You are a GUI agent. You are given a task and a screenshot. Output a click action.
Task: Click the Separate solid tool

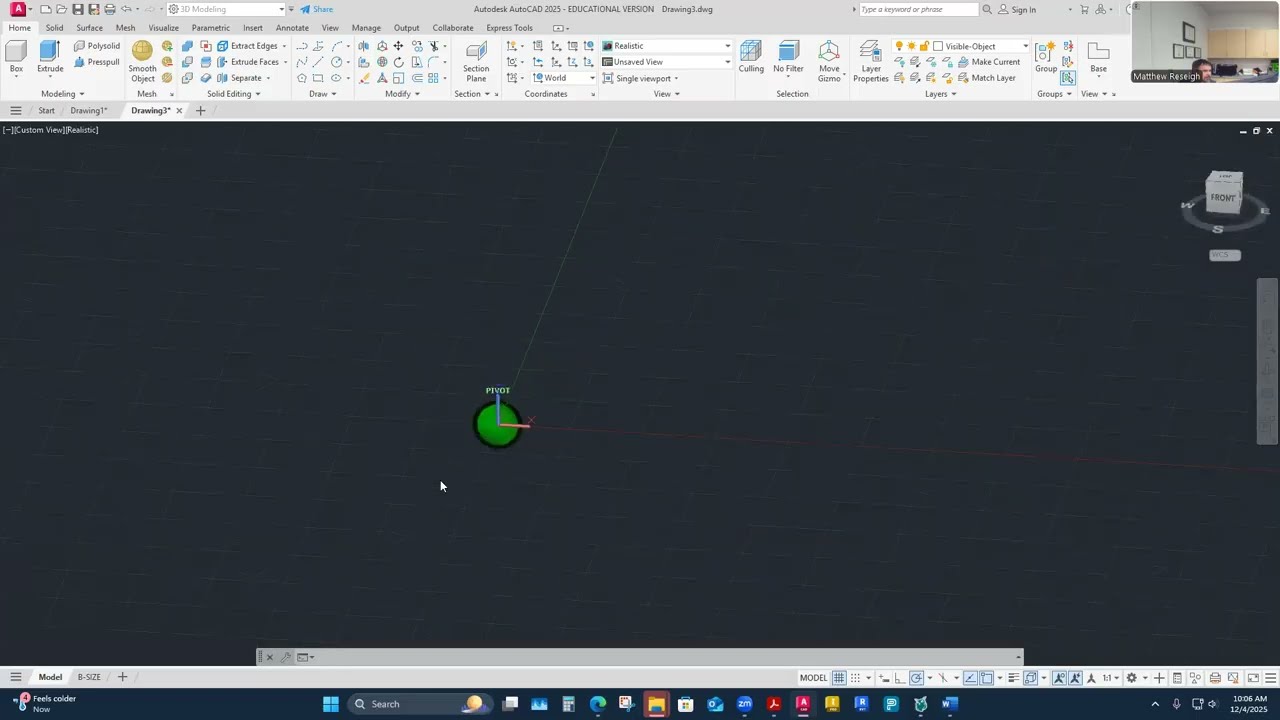tap(239, 78)
